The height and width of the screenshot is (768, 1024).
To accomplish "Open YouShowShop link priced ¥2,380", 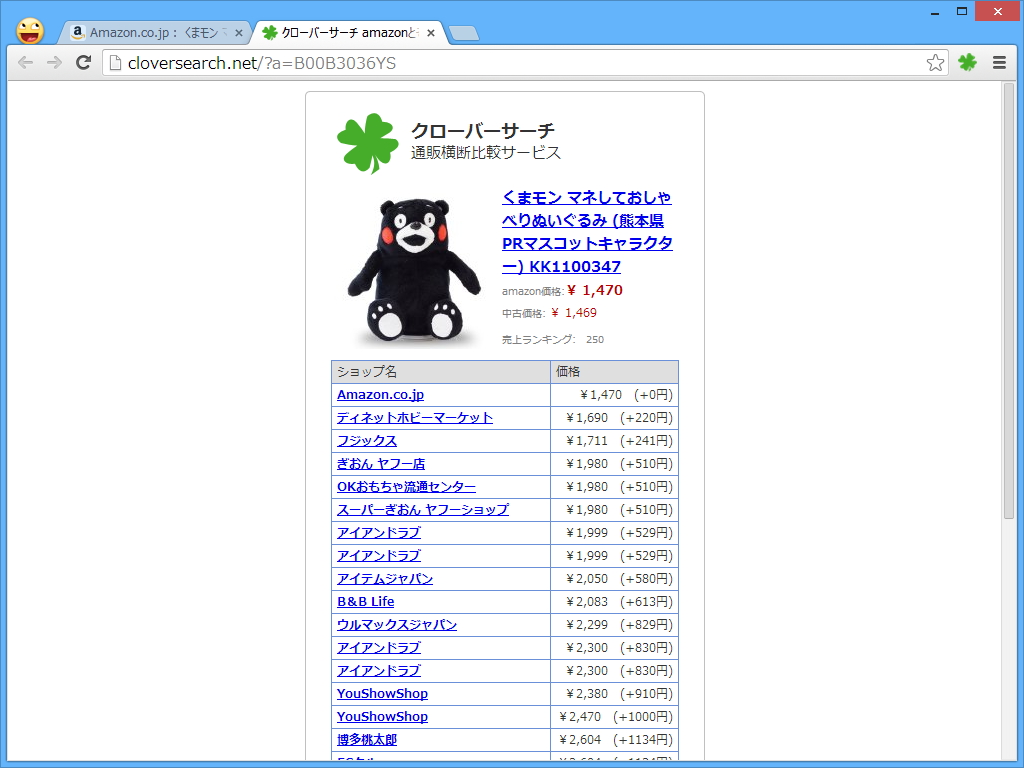I will (x=382, y=694).
